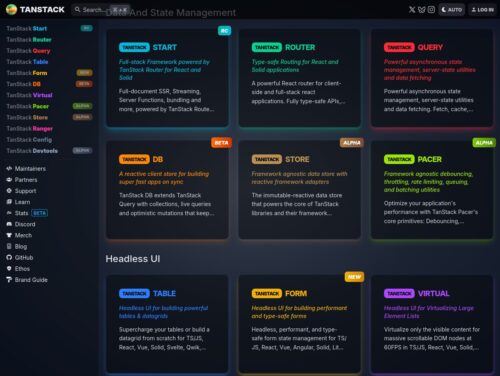
Task: Open the X (Twitter) social icon
Action: [x=412, y=10]
